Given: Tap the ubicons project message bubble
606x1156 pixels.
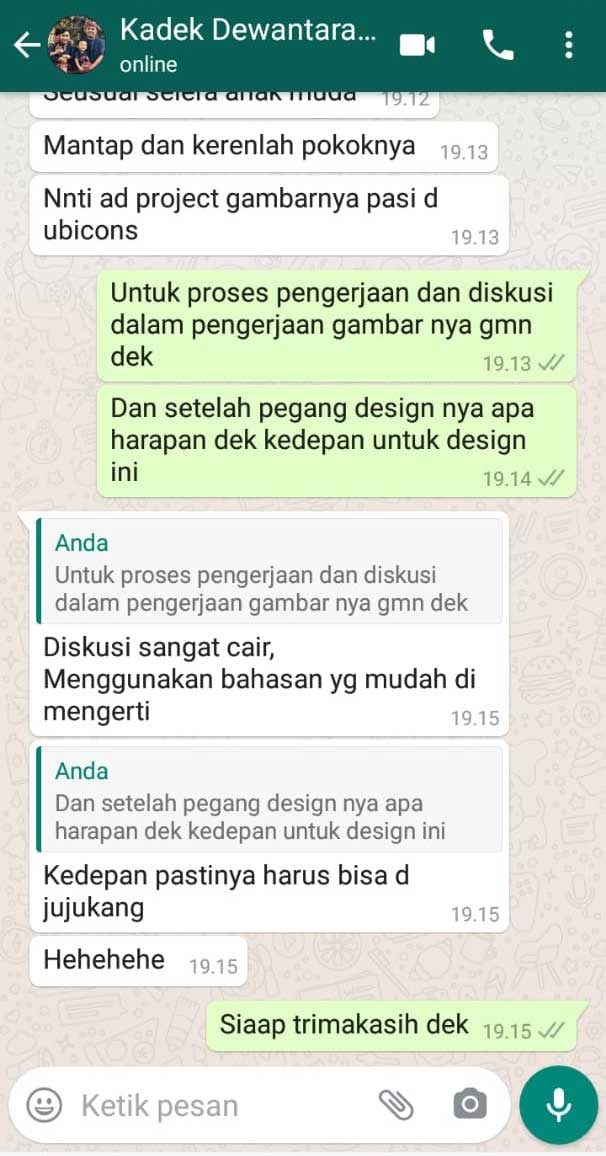Looking at the screenshot, I should 269,215.
